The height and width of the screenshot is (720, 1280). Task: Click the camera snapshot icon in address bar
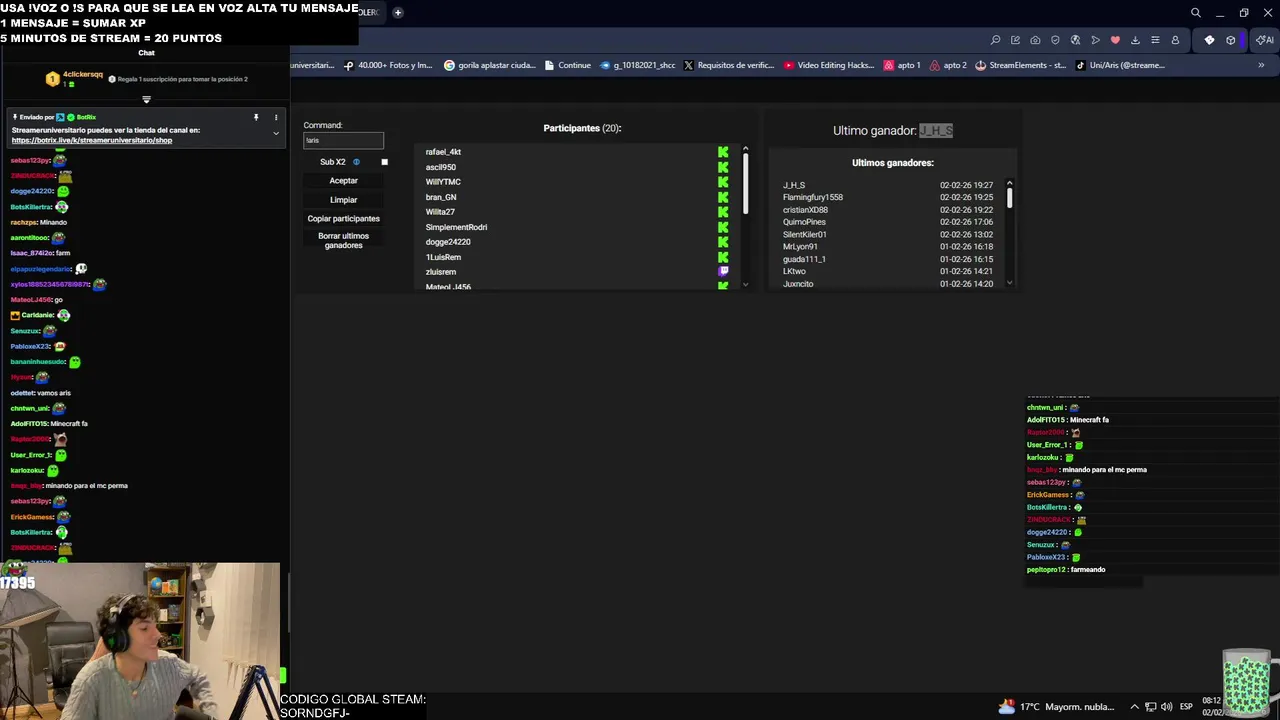tap(1035, 40)
